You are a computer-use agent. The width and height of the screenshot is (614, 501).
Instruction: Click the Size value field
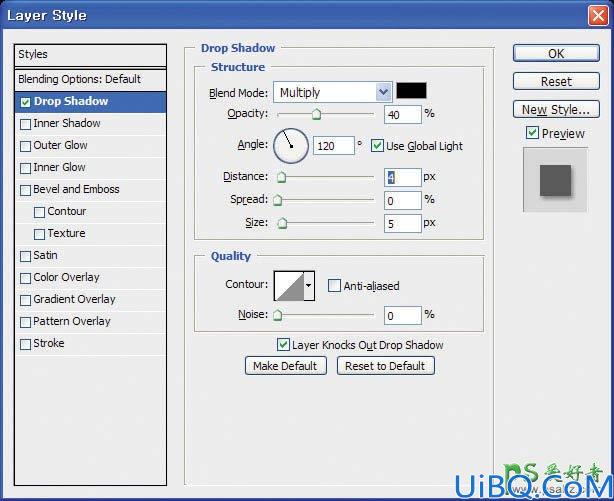pos(403,223)
